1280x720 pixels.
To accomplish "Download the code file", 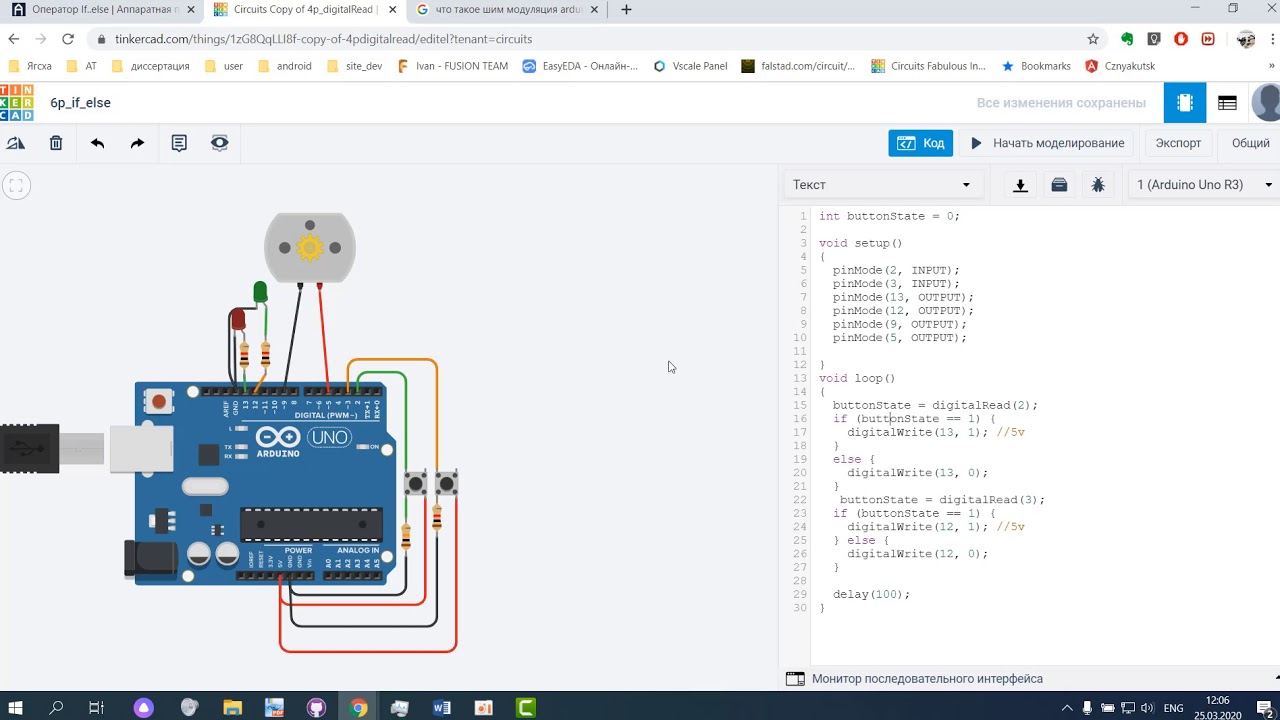I will pos(1020,185).
